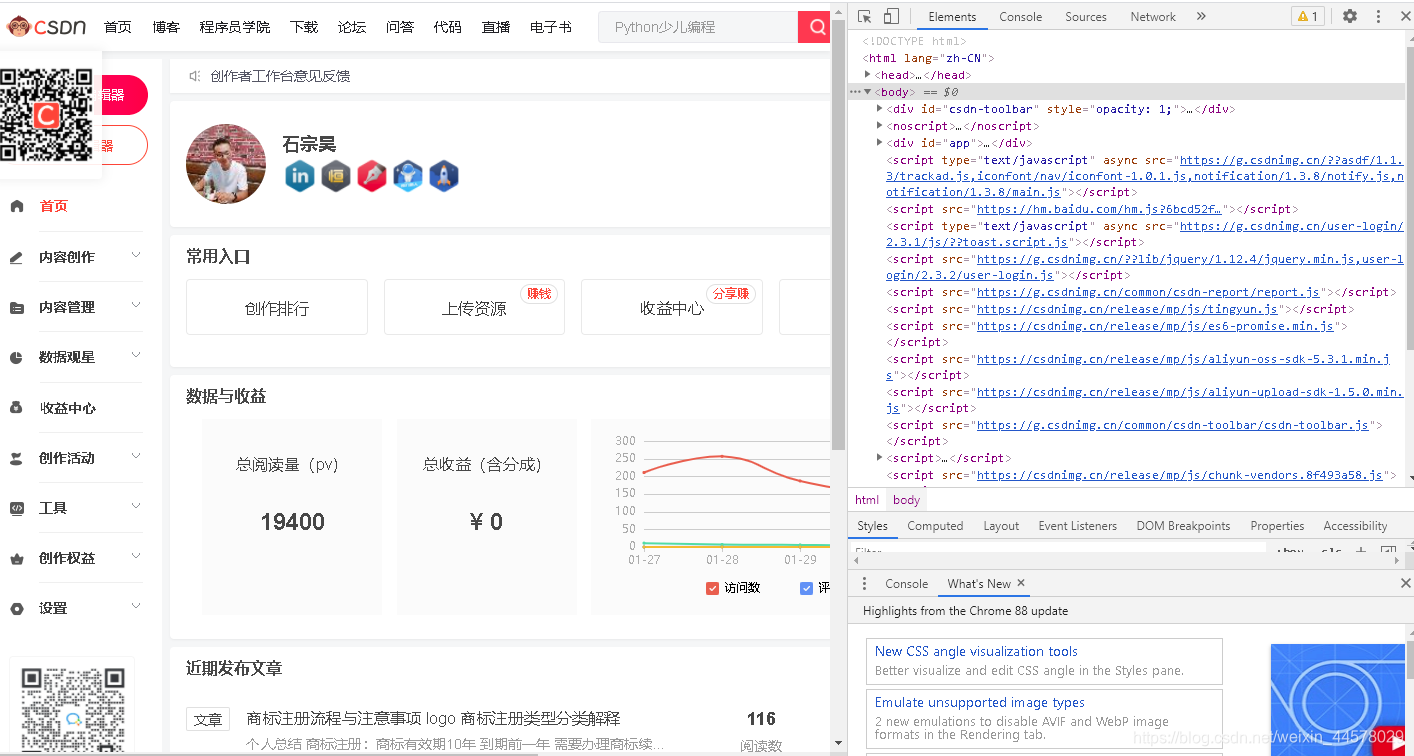The width and height of the screenshot is (1414, 756).
Task: Show more DevTools tabs via double chevron
Action: (x=1201, y=16)
